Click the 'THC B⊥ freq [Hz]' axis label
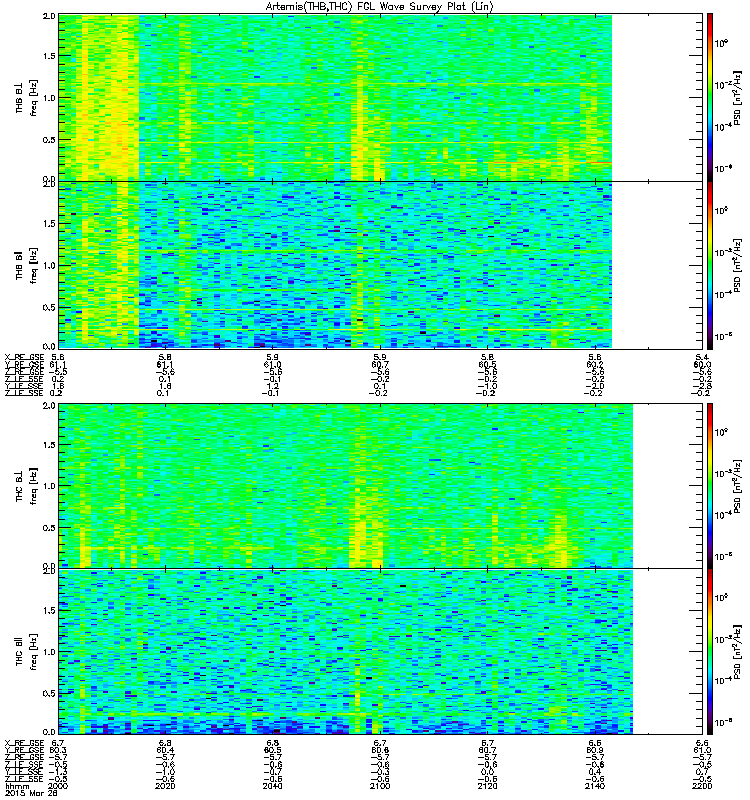This screenshot has height=800, width=750. click(27, 486)
